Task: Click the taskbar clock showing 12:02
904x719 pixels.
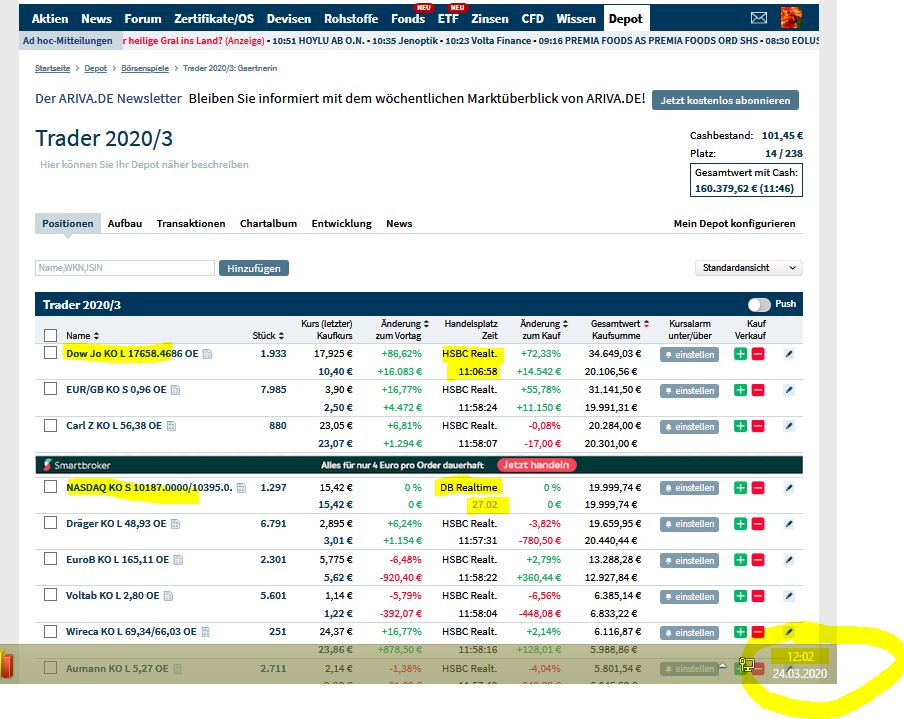Action: click(x=800, y=657)
